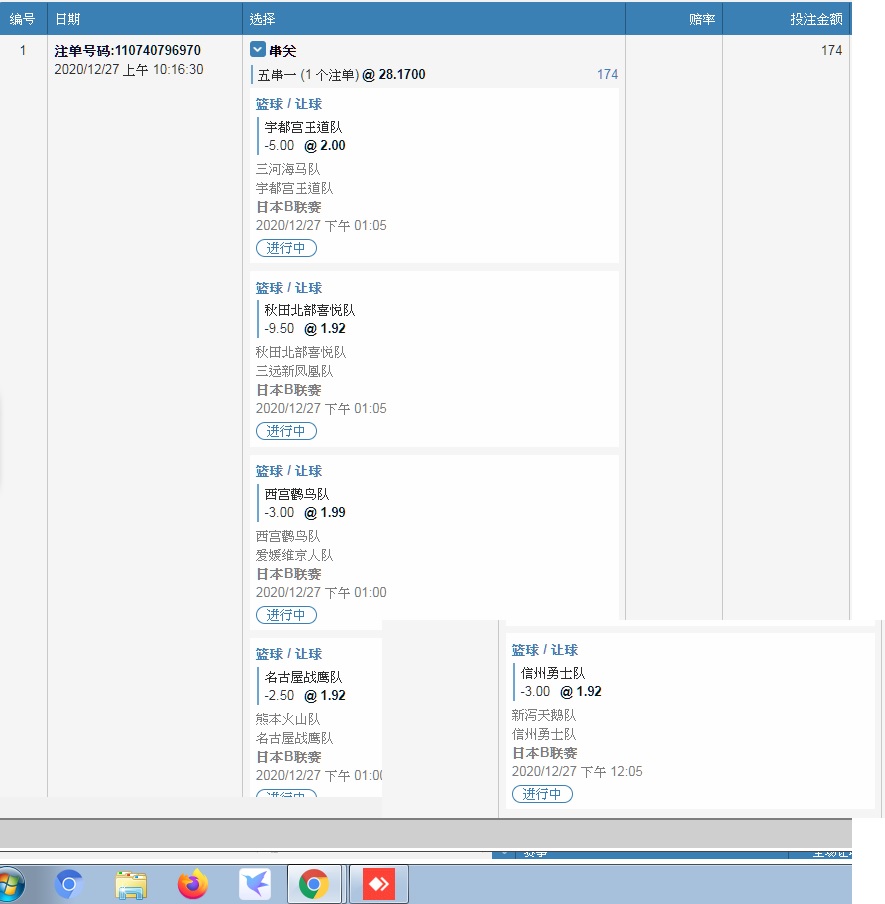Click team name 三河海马队
Image resolution: width=885 pixels, height=904 pixels.
[x=288, y=169]
